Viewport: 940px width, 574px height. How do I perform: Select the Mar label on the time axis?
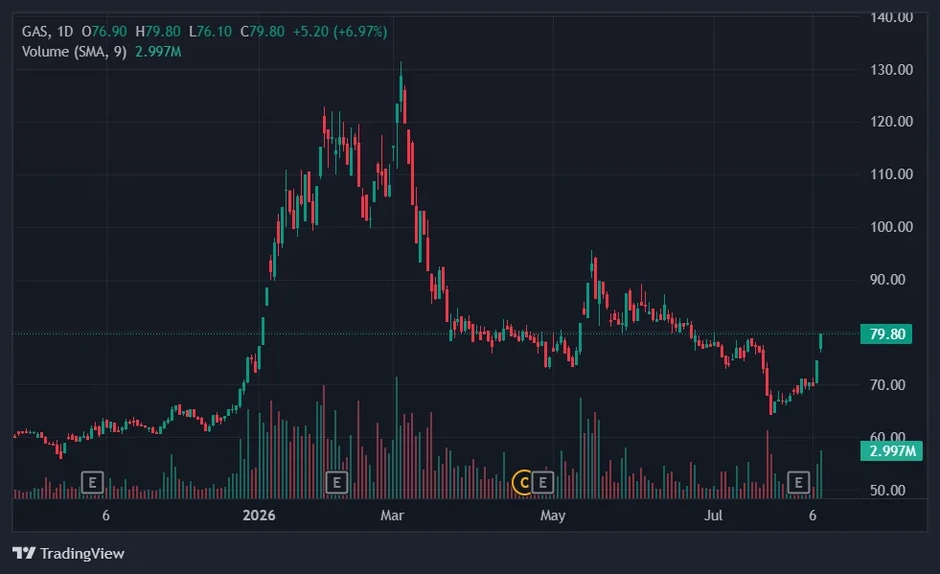[x=392, y=515]
